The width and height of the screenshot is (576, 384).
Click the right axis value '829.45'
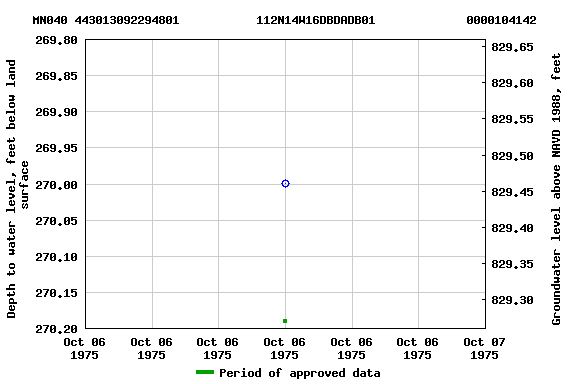click(512, 192)
